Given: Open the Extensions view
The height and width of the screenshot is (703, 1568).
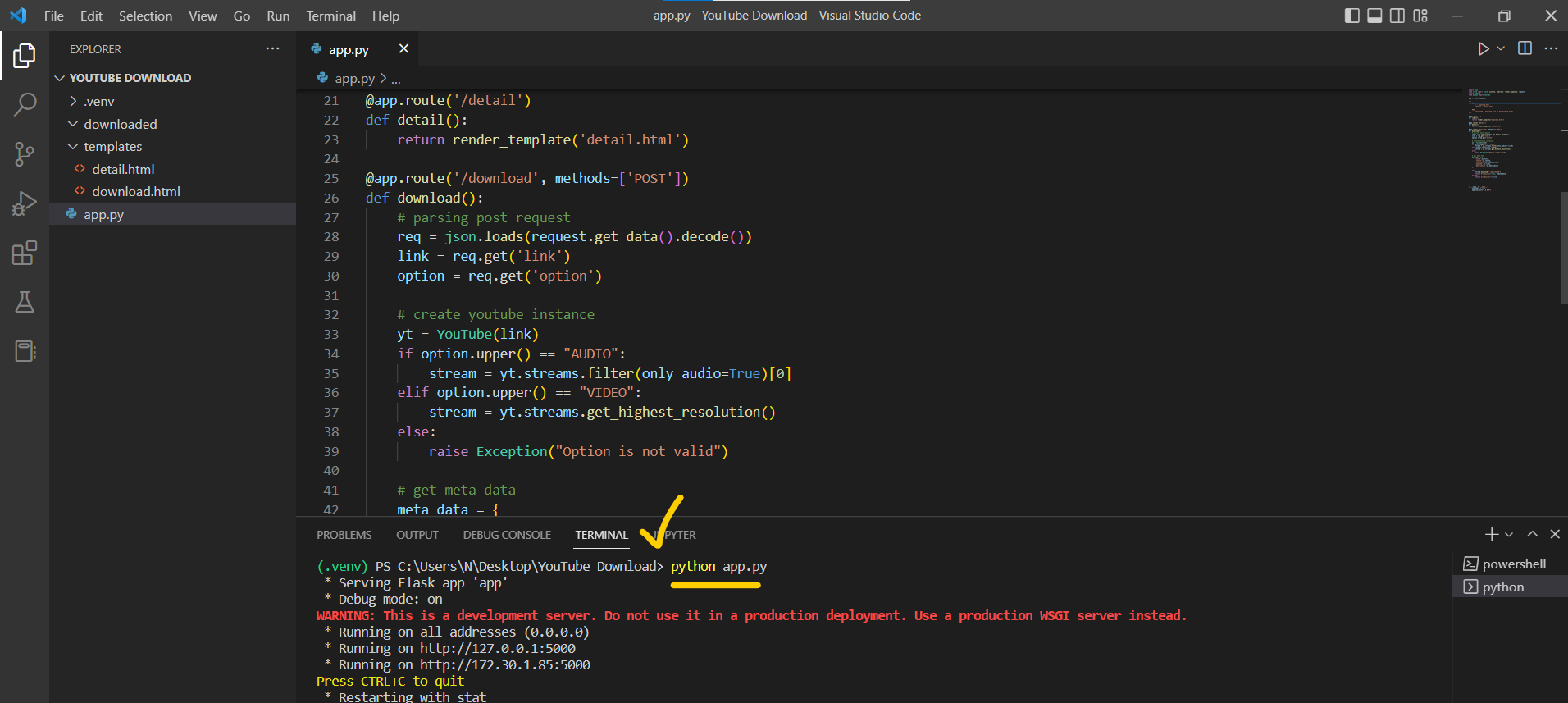Looking at the screenshot, I should point(25,253).
